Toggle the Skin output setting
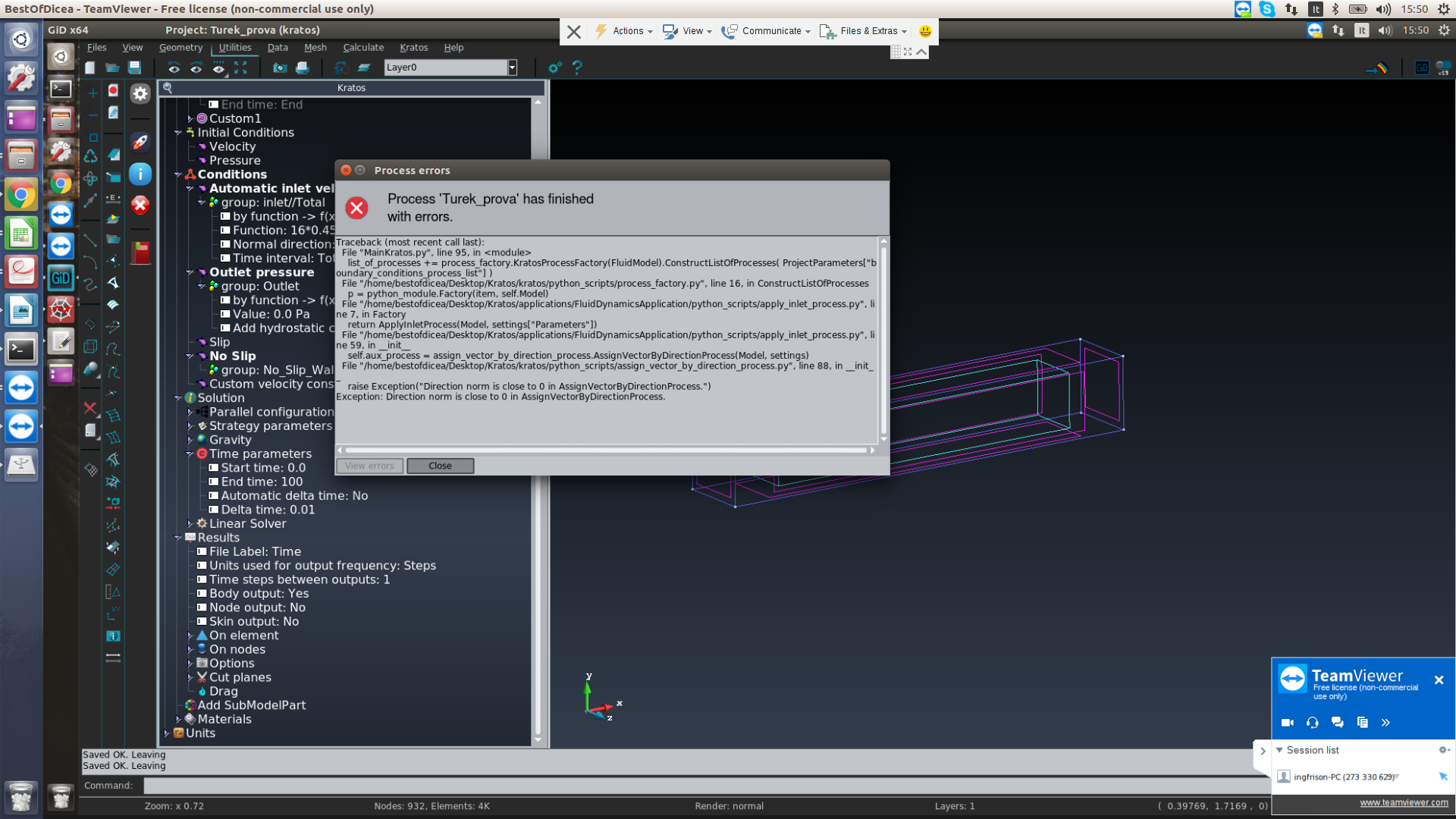Viewport: 1456px width, 819px height. point(253,621)
